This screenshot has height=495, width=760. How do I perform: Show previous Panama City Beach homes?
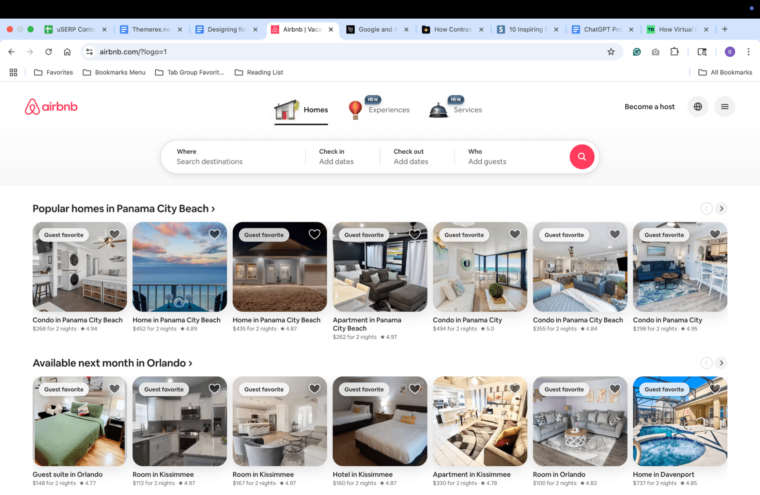[706, 208]
